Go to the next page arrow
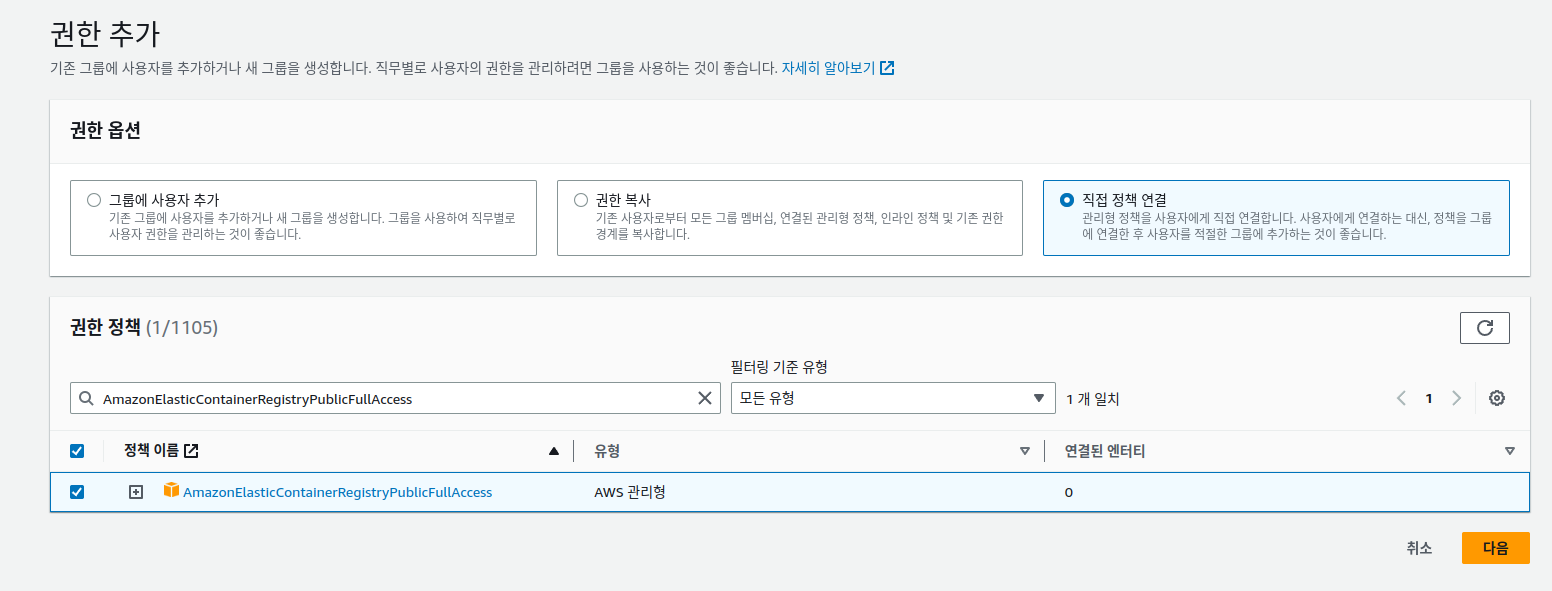The height and width of the screenshot is (591, 1552). tap(1457, 398)
